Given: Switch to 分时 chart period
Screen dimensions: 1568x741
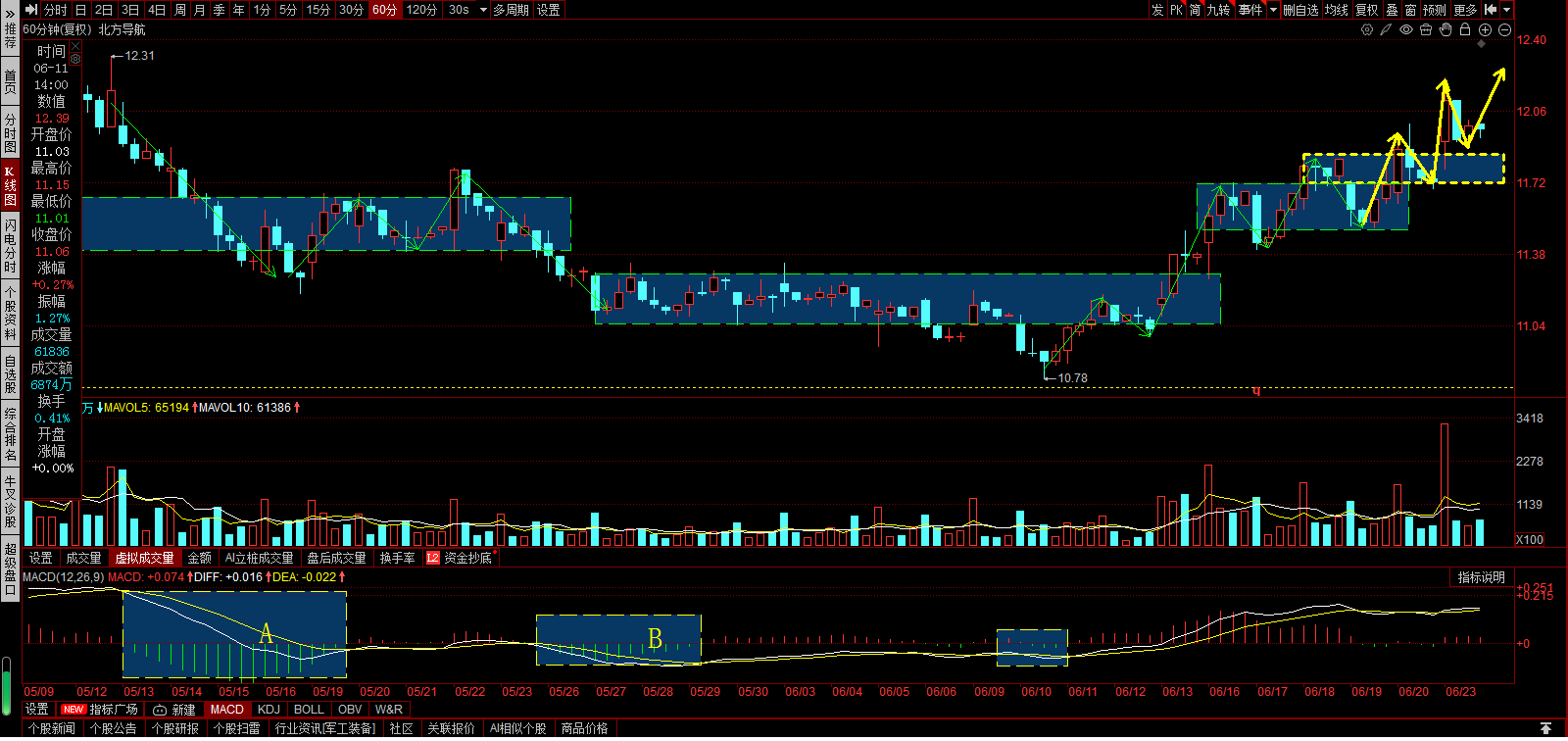Looking at the screenshot, I should [x=56, y=10].
